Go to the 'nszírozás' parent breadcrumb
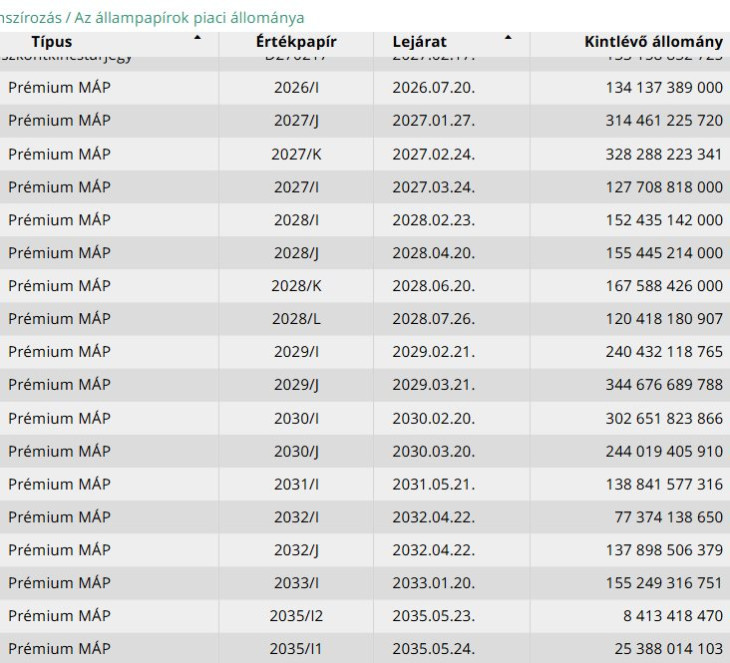This screenshot has height=663, width=730. pos(28,18)
